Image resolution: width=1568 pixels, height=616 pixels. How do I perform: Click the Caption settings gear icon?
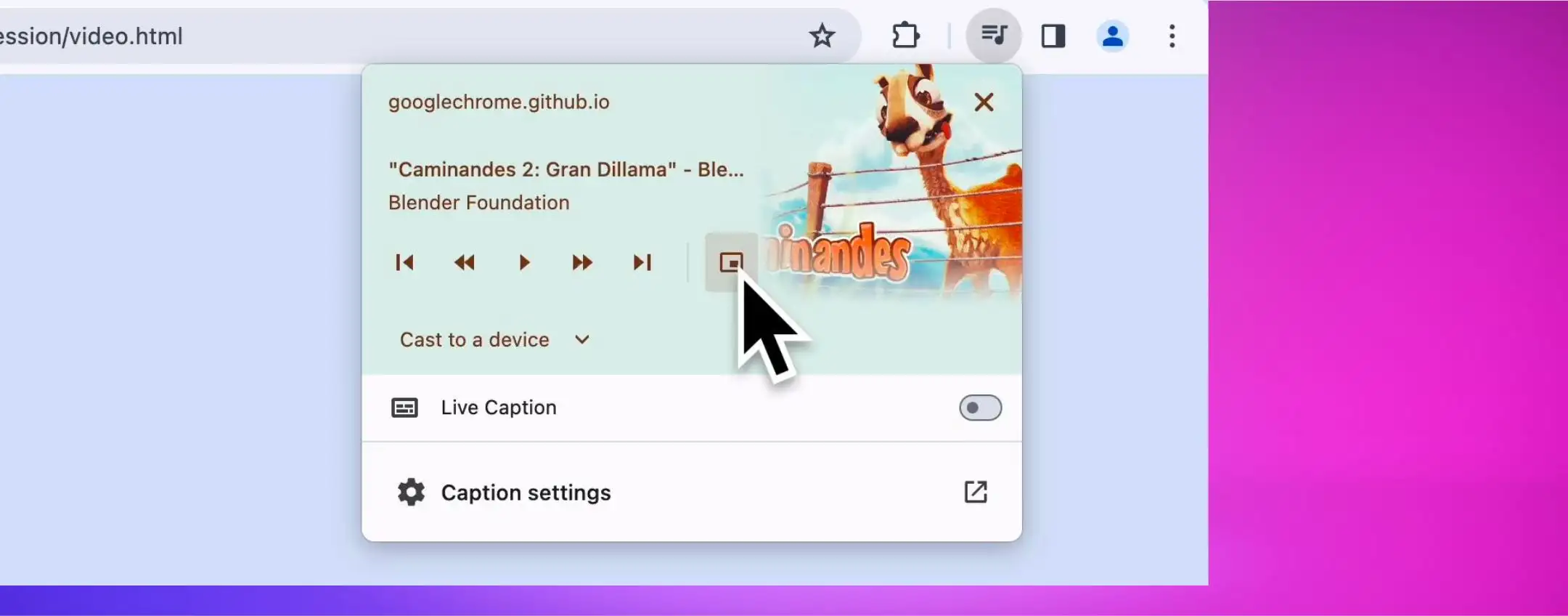pyautogui.click(x=411, y=493)
